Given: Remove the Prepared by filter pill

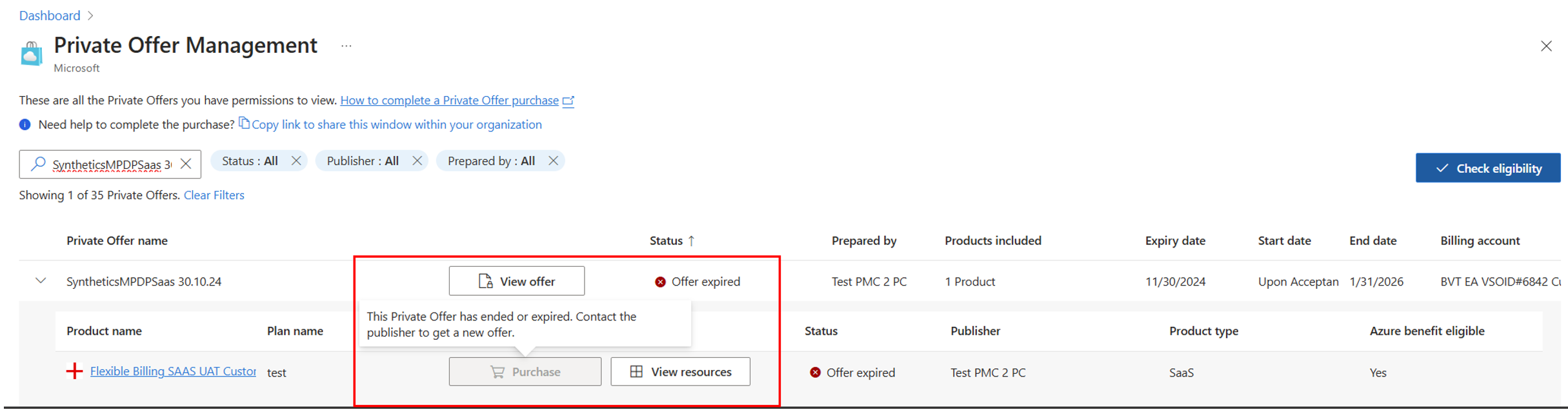Looking at the screenshot, I should [x=553, y=161].
